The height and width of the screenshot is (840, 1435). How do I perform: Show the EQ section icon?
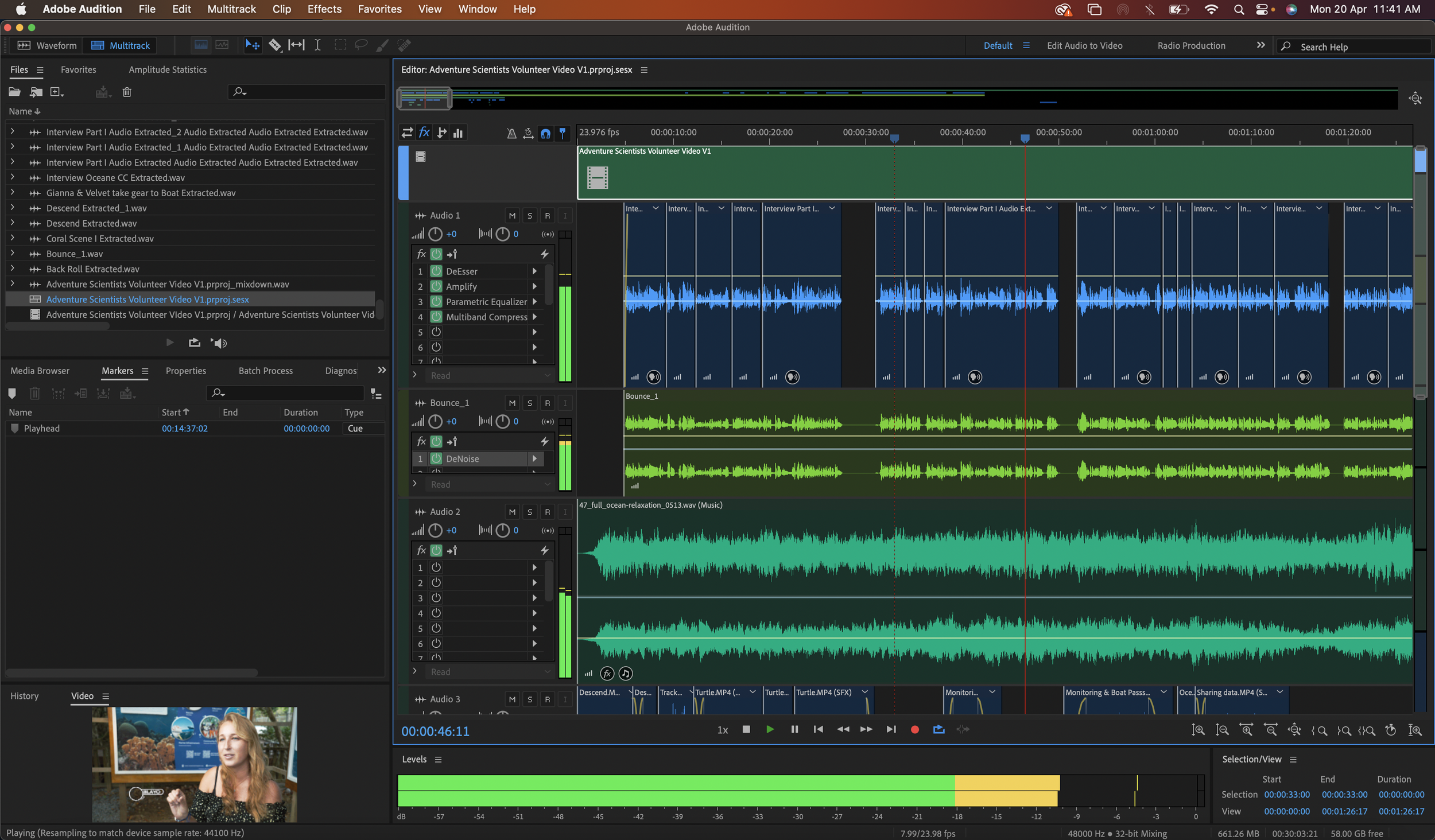(x=458, y=133)
